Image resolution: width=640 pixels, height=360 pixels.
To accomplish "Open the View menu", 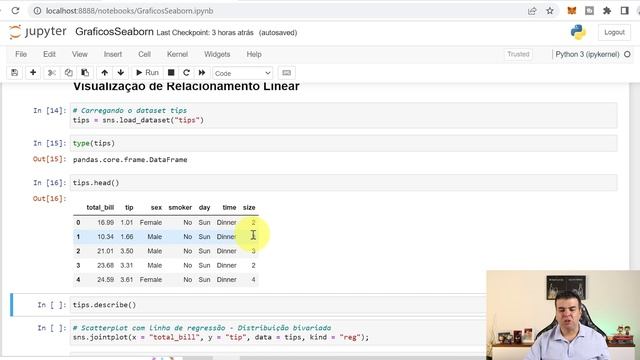I will (80, 54).
